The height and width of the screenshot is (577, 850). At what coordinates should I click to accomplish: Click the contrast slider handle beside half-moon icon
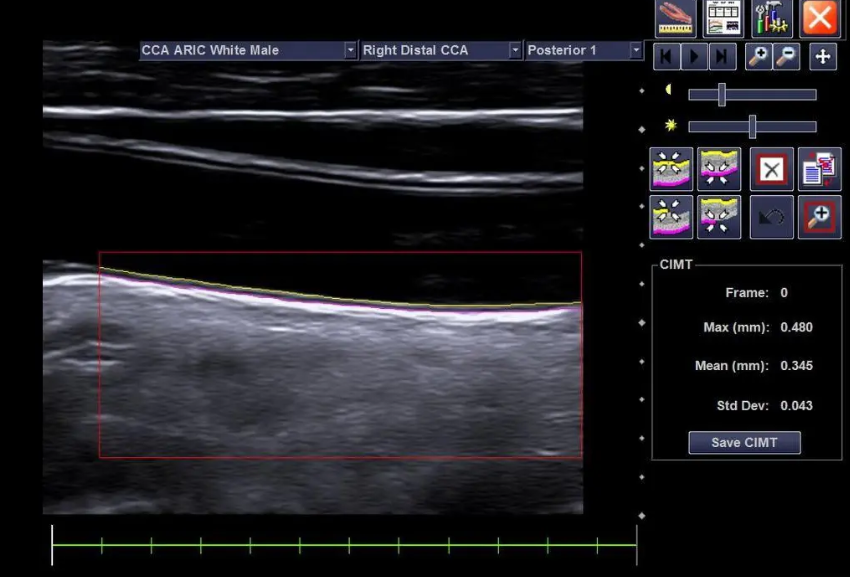[x=720, y=95]
